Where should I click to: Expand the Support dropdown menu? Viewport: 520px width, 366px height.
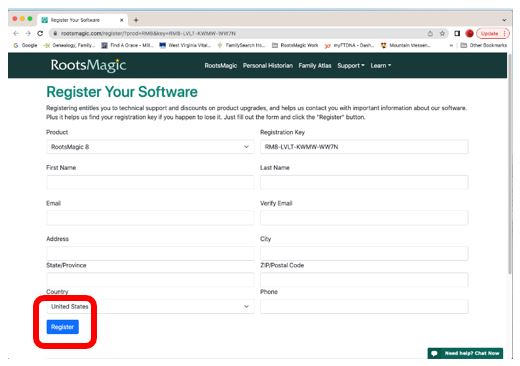351,66
